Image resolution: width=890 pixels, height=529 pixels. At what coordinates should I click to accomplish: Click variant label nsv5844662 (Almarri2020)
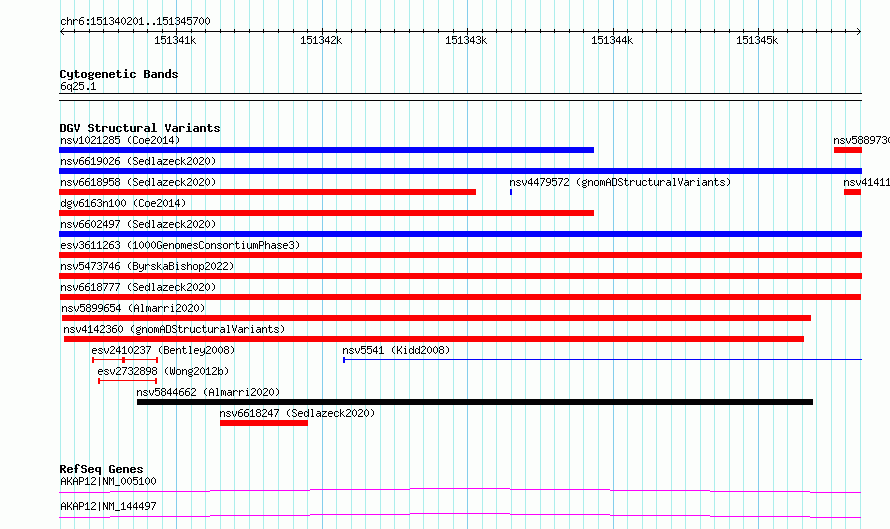tap(208, 392)
